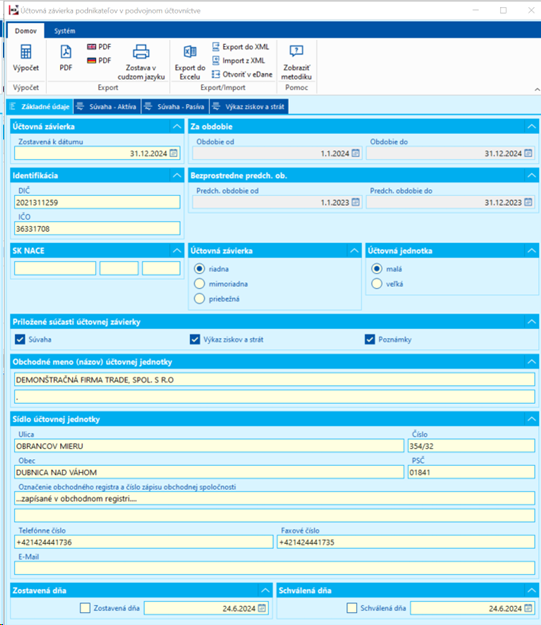Open the Súvaha - Pasíva tab
541x625 pixels.
(x=175, y=106)
